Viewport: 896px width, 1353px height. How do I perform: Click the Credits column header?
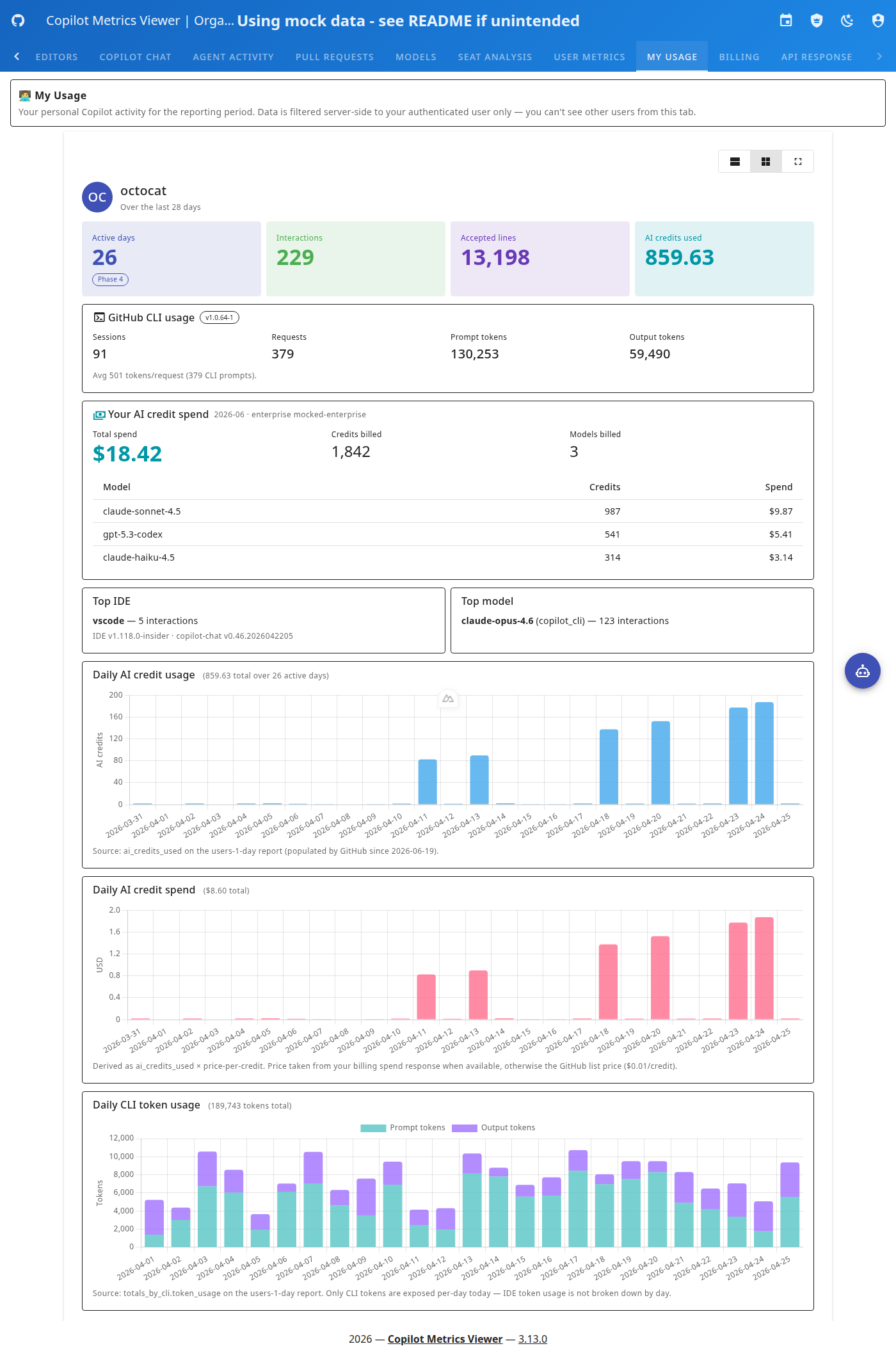(x=605, y=487)
